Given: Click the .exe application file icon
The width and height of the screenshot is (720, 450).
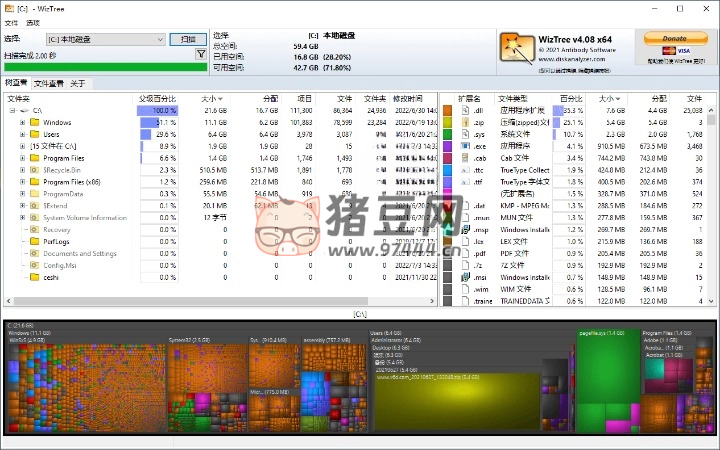Looking at the screenshot, I should click(x=467, y=146).
